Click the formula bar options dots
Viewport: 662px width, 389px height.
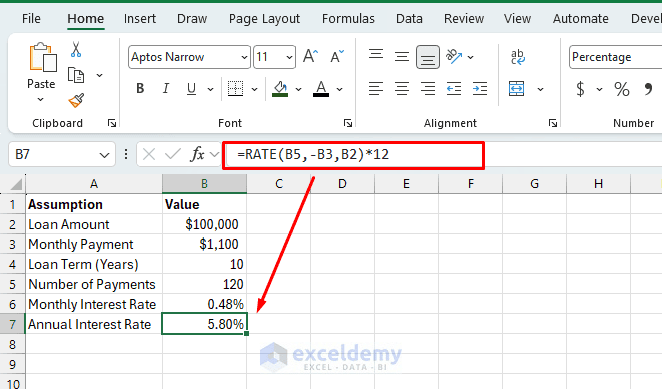pyautogui.click(x=126, y=154)
